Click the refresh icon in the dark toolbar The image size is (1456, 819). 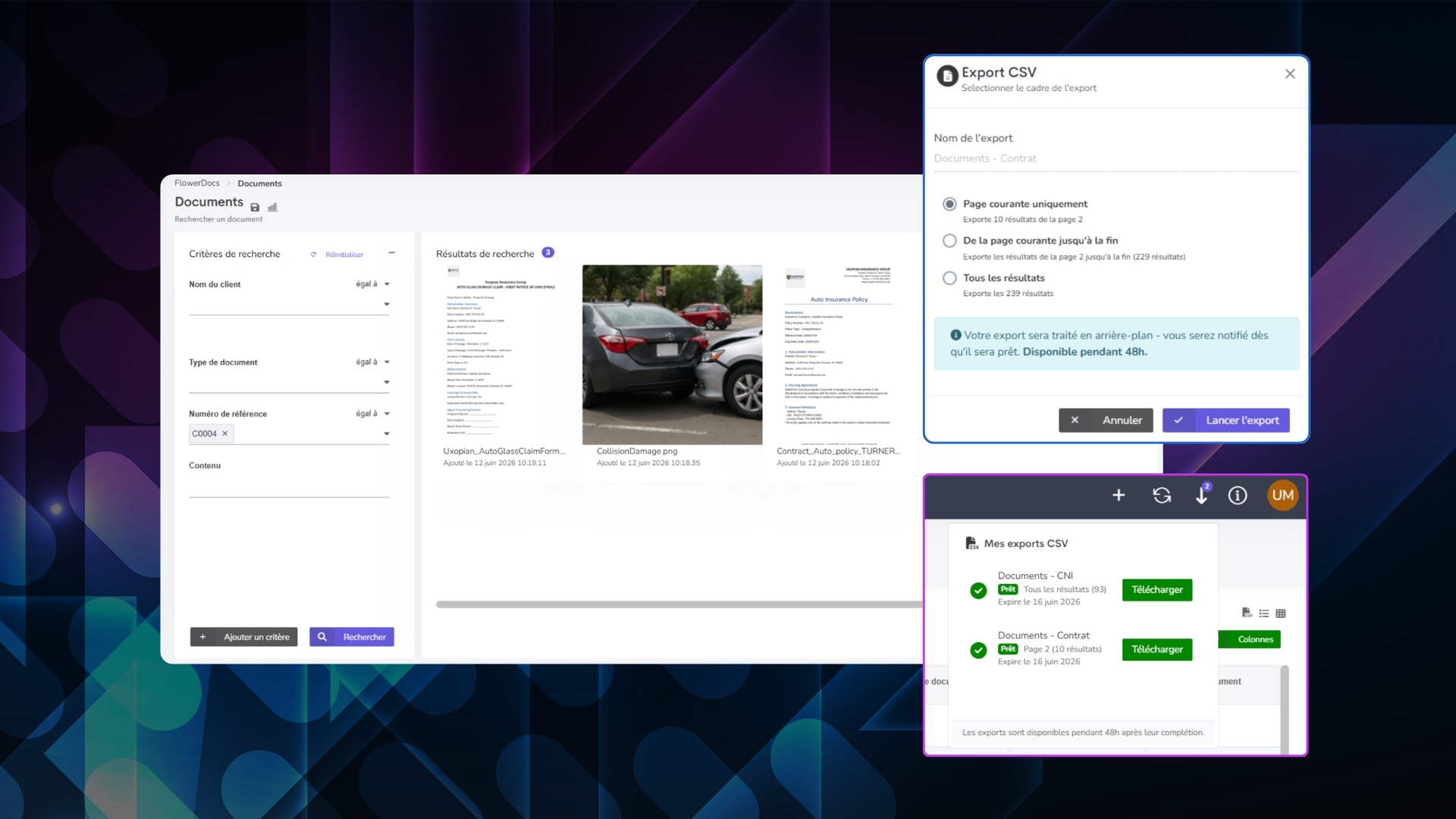click(1162, 495)
